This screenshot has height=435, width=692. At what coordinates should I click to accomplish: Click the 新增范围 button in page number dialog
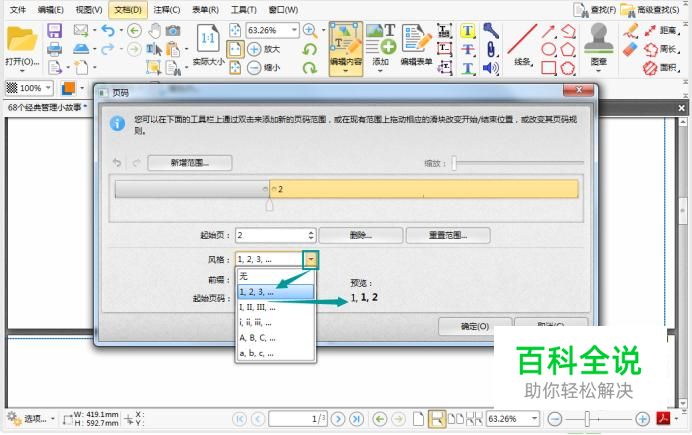tap(190, 163)
